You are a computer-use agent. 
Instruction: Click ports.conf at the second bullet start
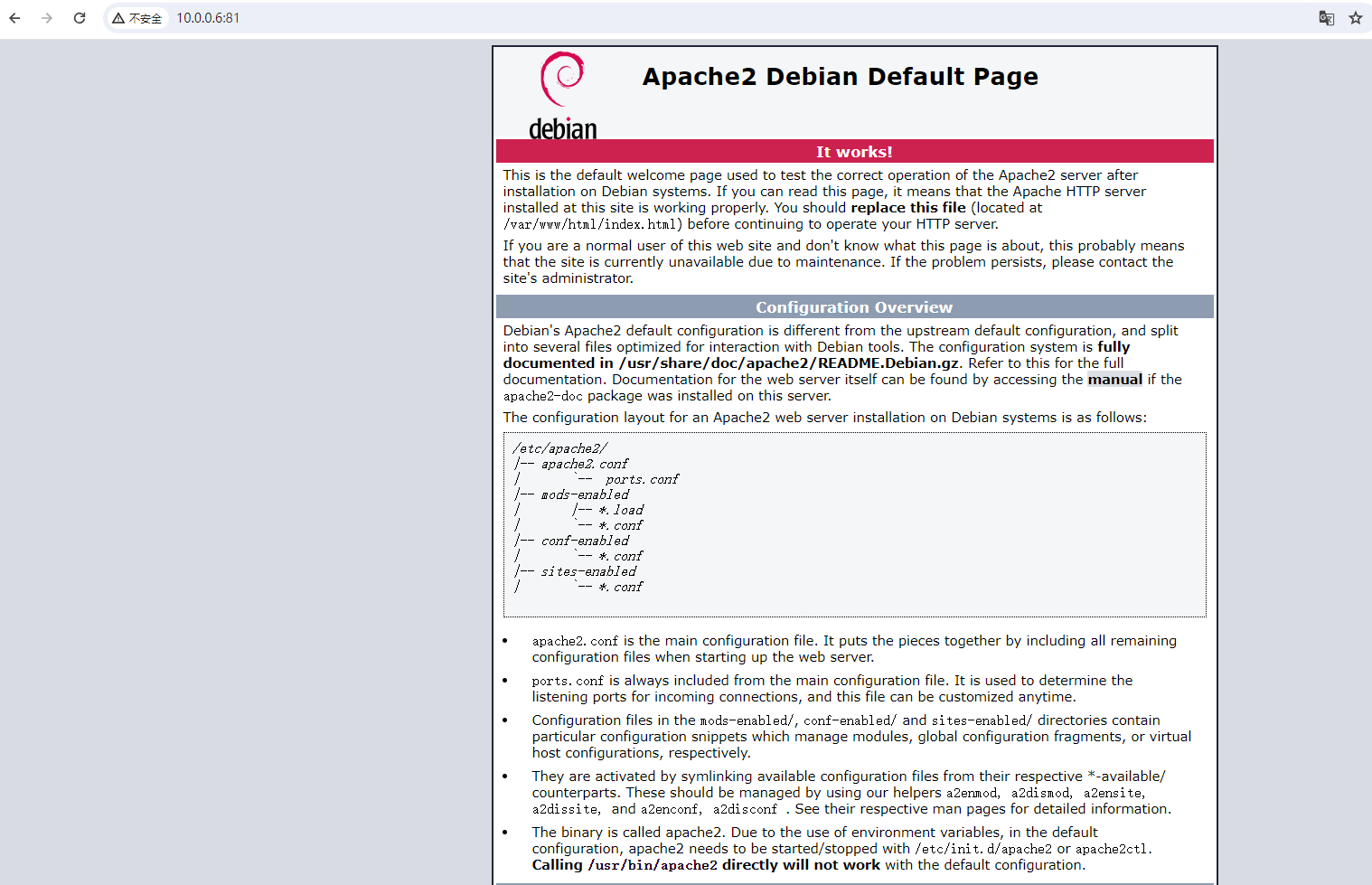pyautogui.click(x=568, y=681)
